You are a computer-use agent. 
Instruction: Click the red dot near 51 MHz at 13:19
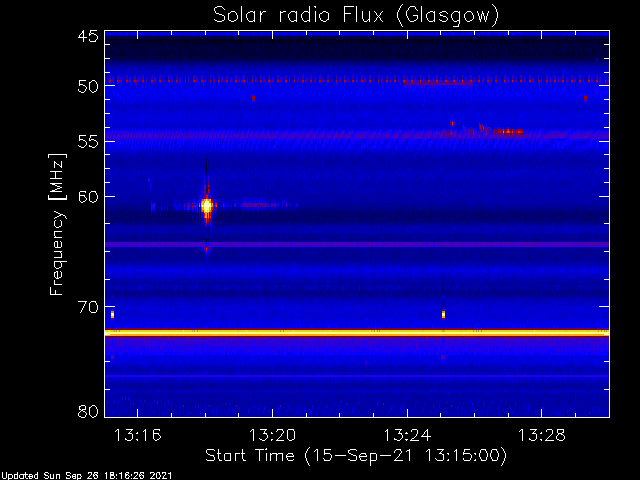253,98
